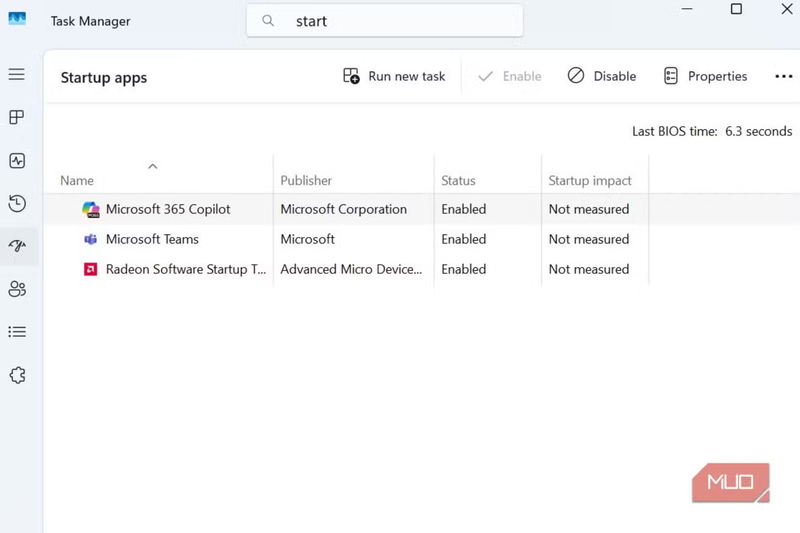Click the Enable button
The image size is (800, 533).
point(509,77)
